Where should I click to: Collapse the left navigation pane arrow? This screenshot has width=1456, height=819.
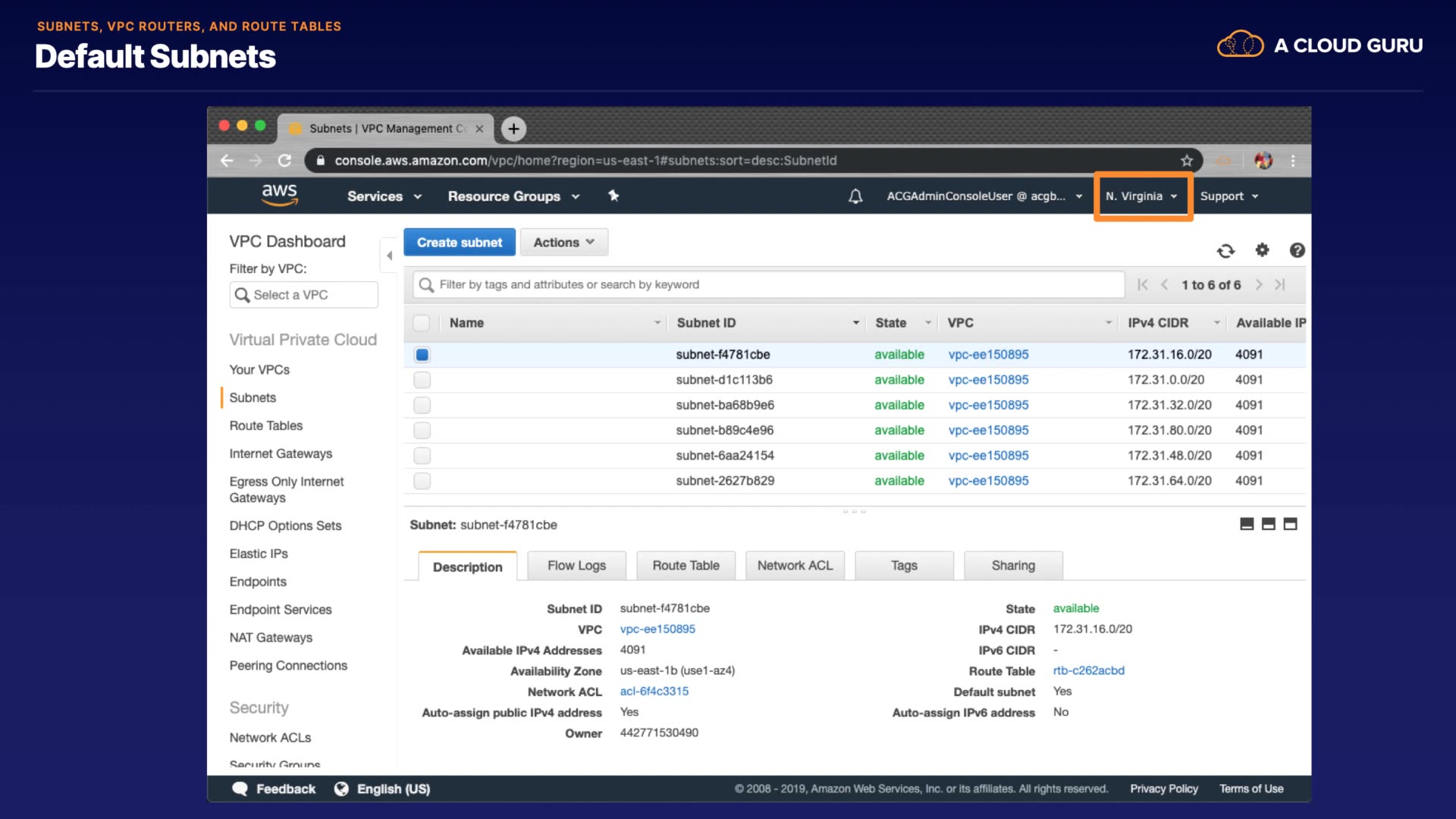tap(389, 256)
